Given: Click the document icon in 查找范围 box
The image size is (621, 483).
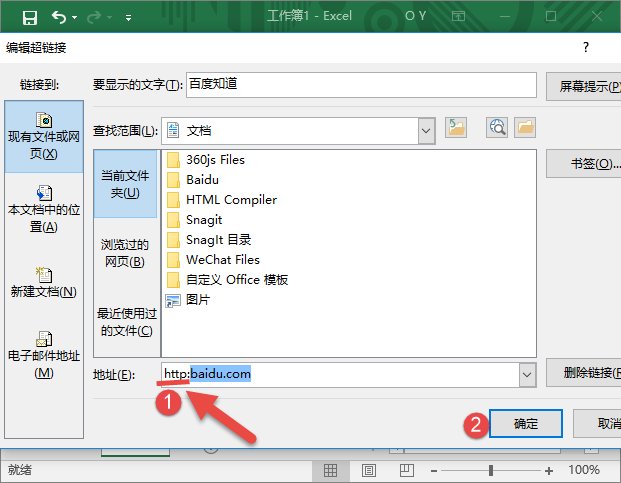Looking at the screenshot, I should (173, 130).
